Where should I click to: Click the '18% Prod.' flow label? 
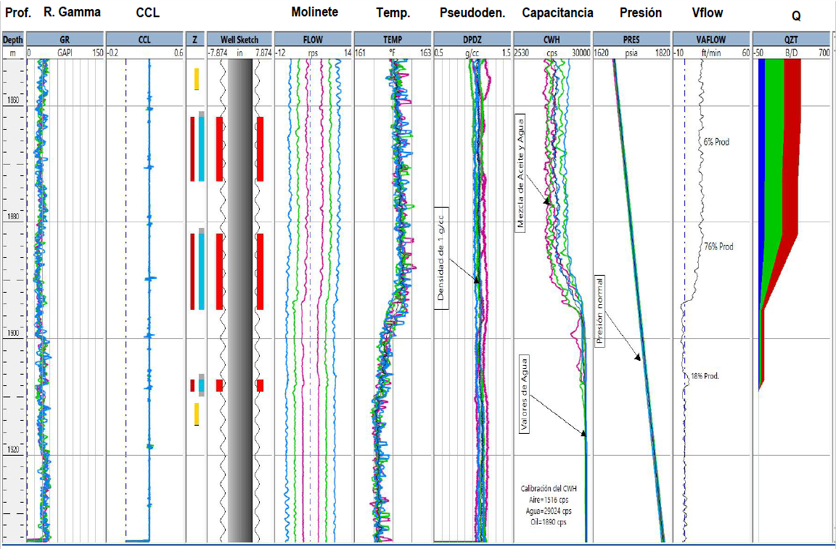tap(705, 376)
